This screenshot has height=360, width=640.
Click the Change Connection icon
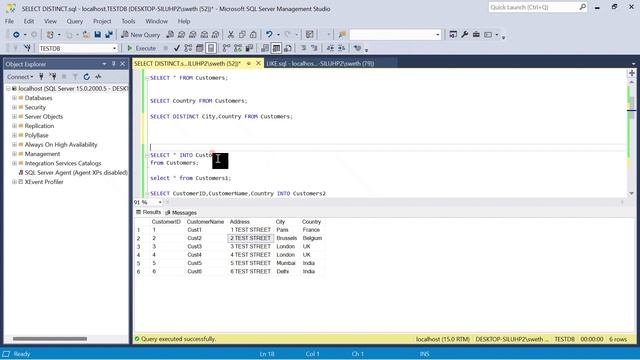point(27,48)
